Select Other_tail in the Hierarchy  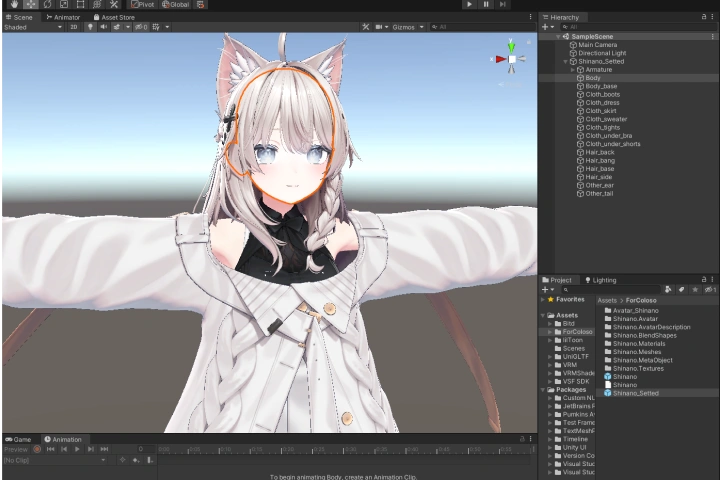point(599,193)
